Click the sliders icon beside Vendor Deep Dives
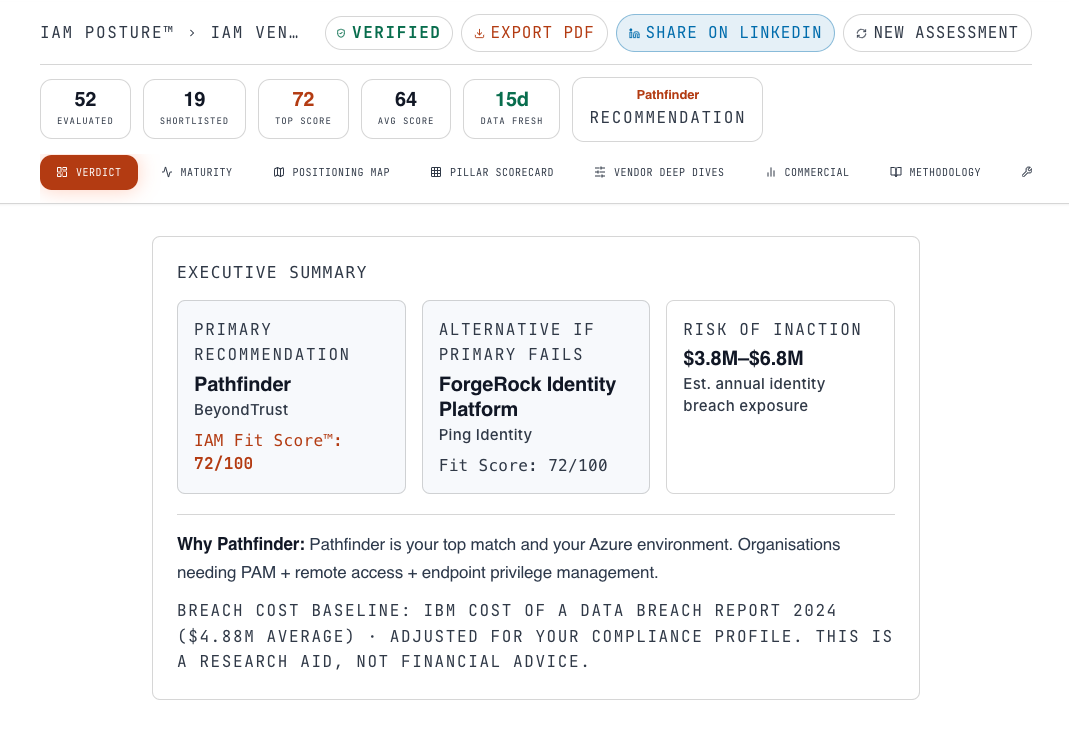Image resolution: width=1069 pixels, height=741 pixels. click(600, 172)
